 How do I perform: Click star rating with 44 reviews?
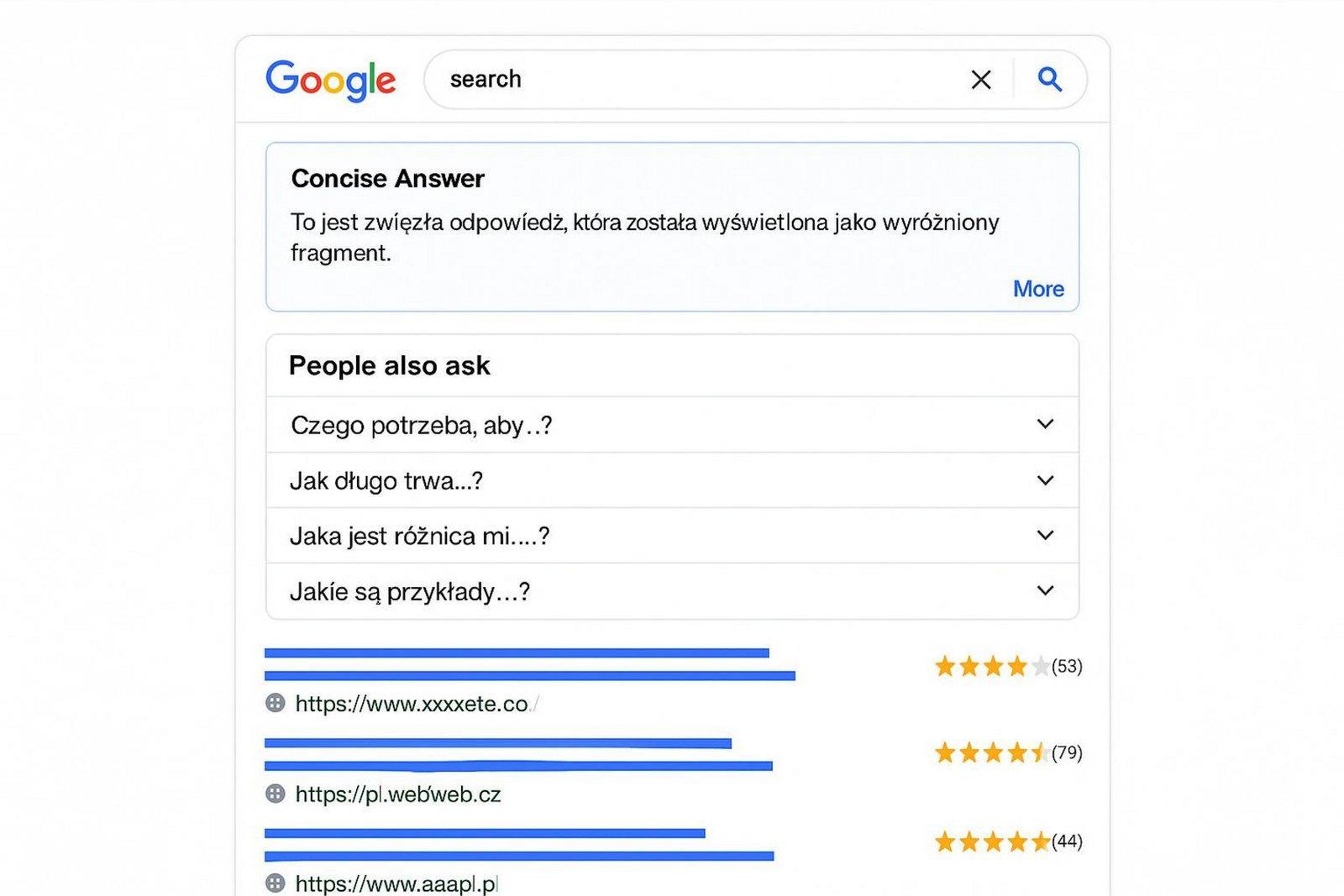[1008, 841]
